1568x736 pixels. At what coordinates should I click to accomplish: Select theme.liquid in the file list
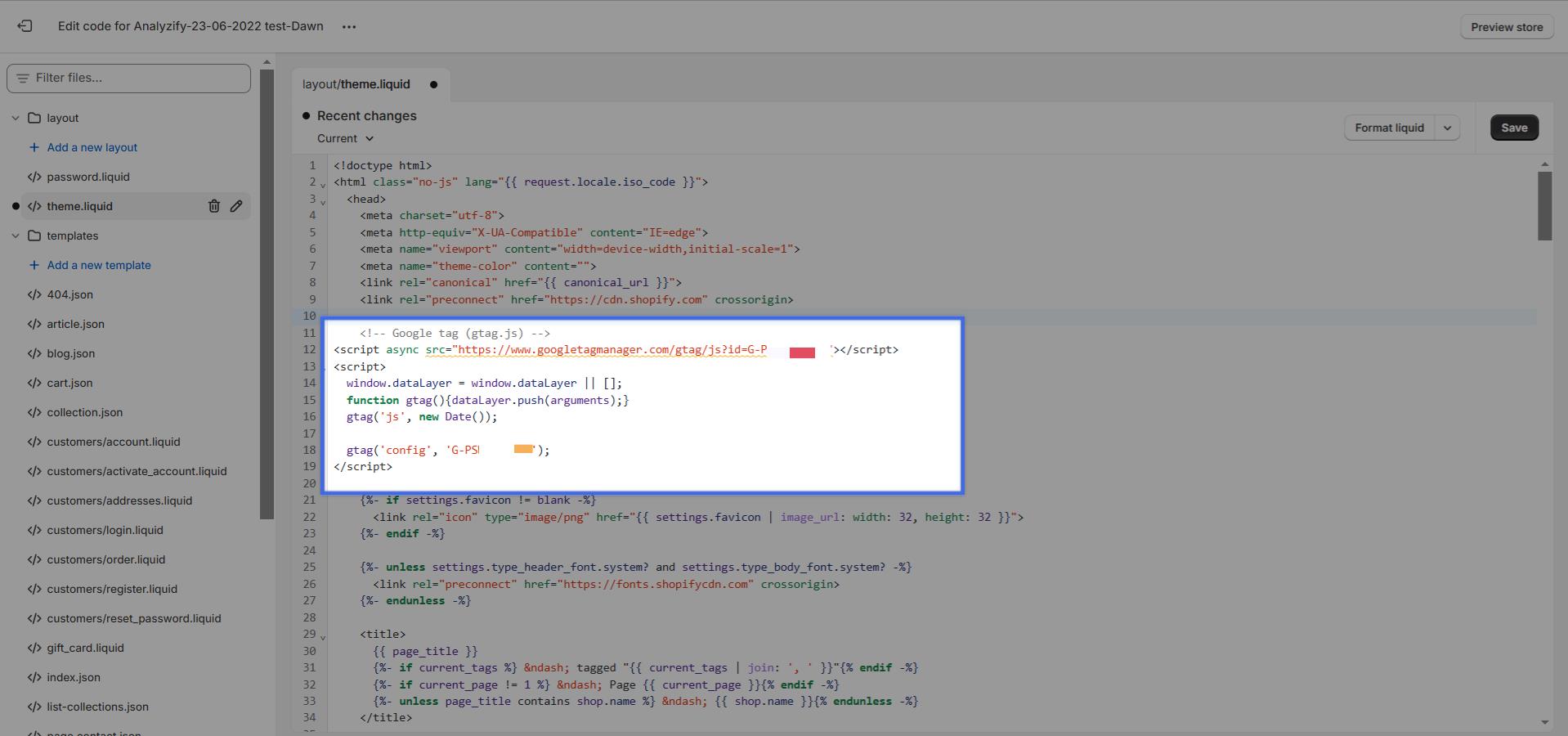tap(79, 206)
